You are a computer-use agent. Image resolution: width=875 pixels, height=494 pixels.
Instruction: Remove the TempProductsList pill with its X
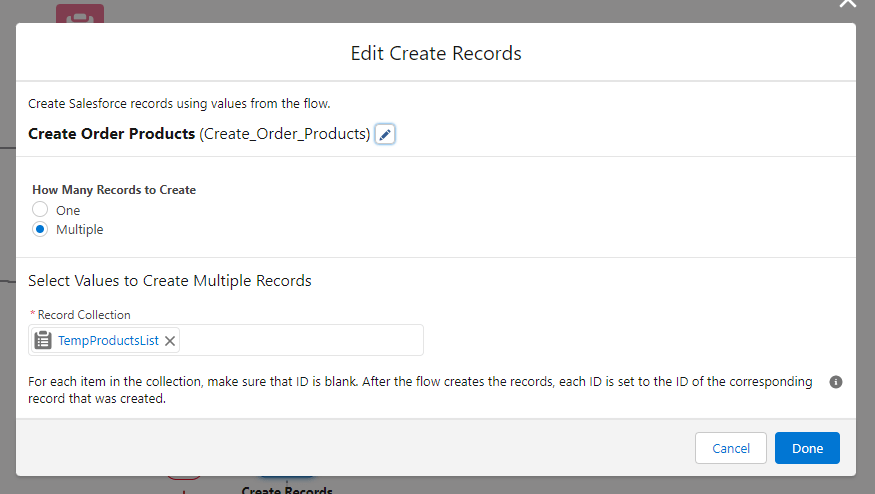[x=170, y=341]
